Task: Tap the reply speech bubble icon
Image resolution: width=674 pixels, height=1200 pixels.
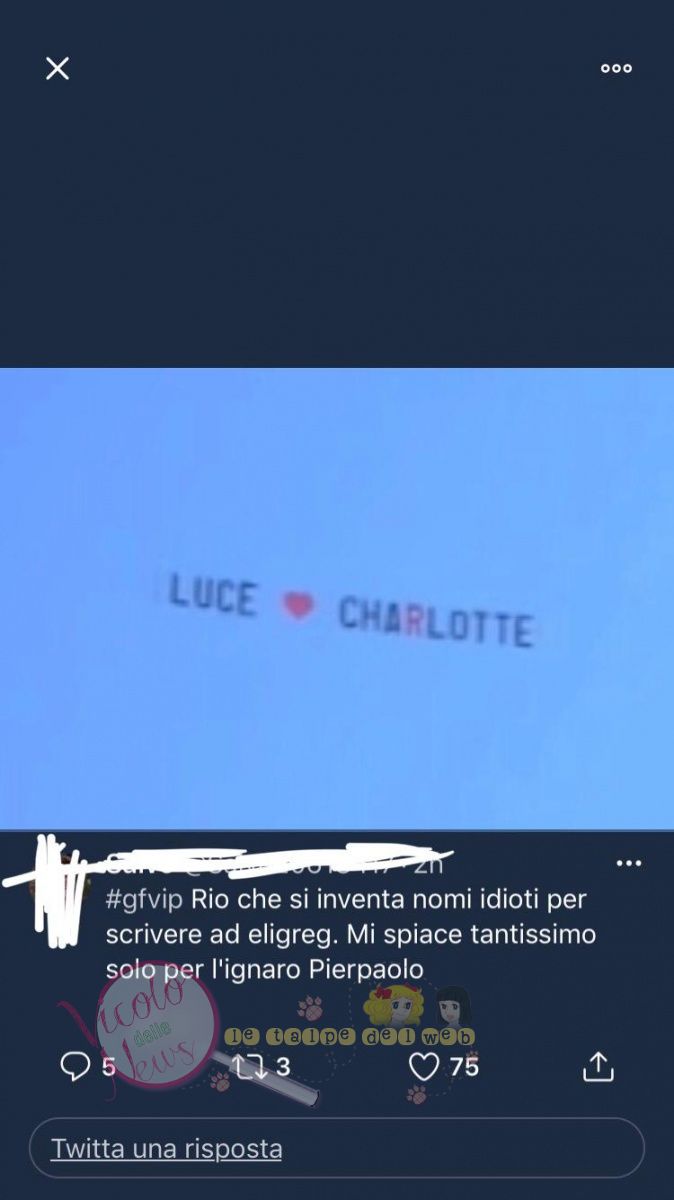Action: [75, 1067]
